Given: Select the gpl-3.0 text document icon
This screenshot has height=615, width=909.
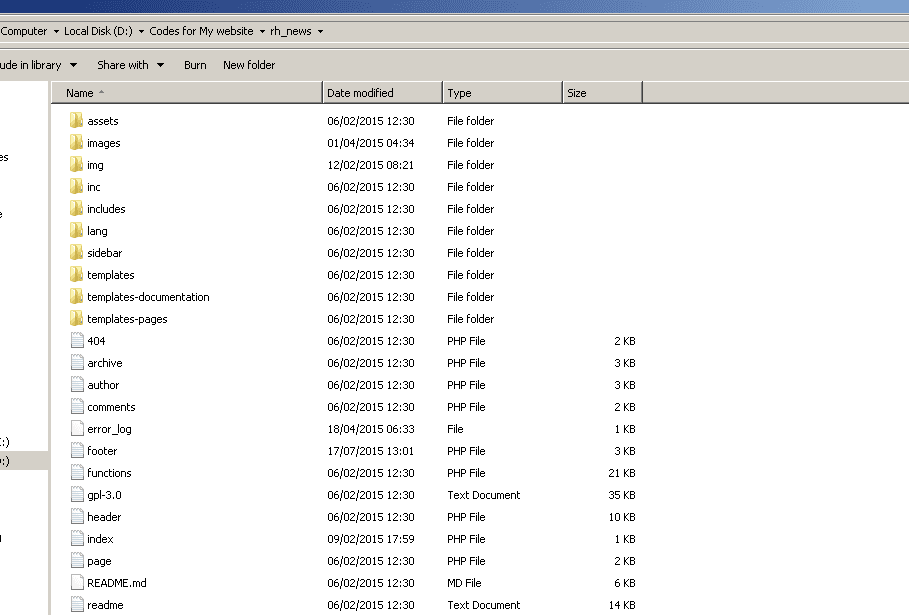Looking at the screenshot, I should pos(77,495).
